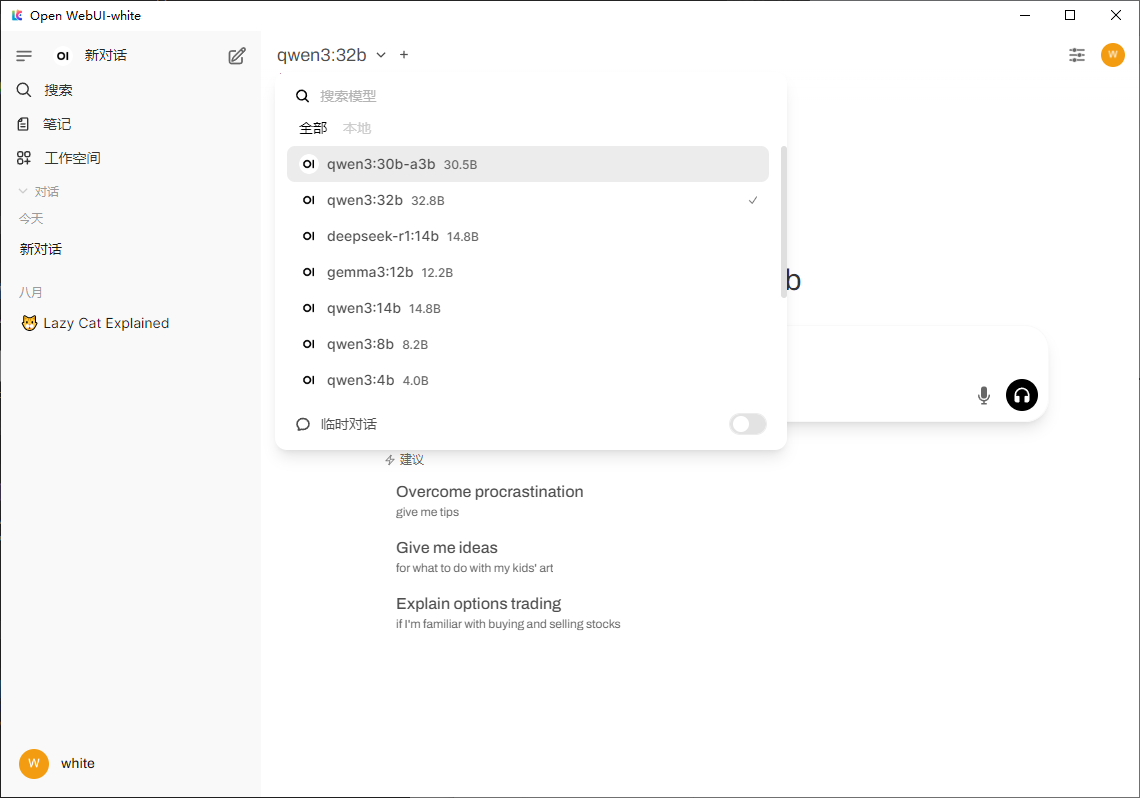This screenshot has height=798, width=1140.
Task: Select the 全部 models tab
Action: point(313,129)
